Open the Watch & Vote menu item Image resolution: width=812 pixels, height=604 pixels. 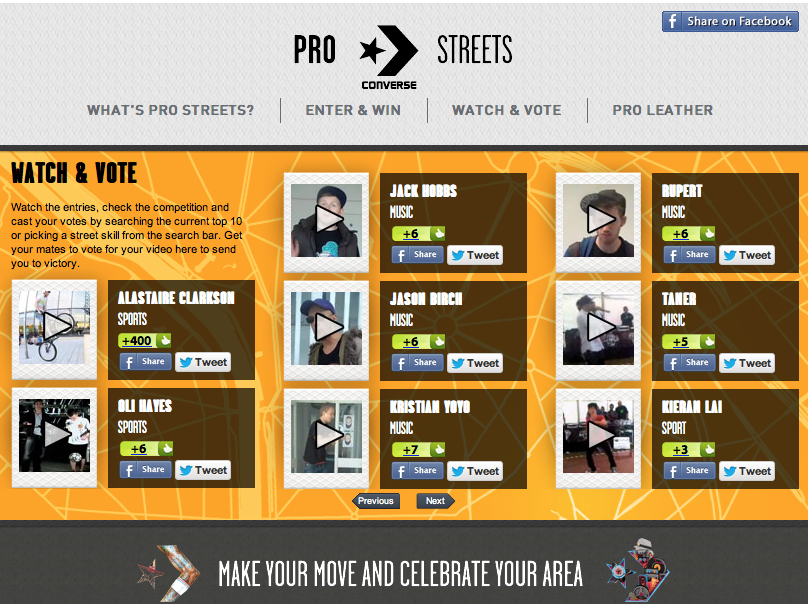click(x=506, y=110)
